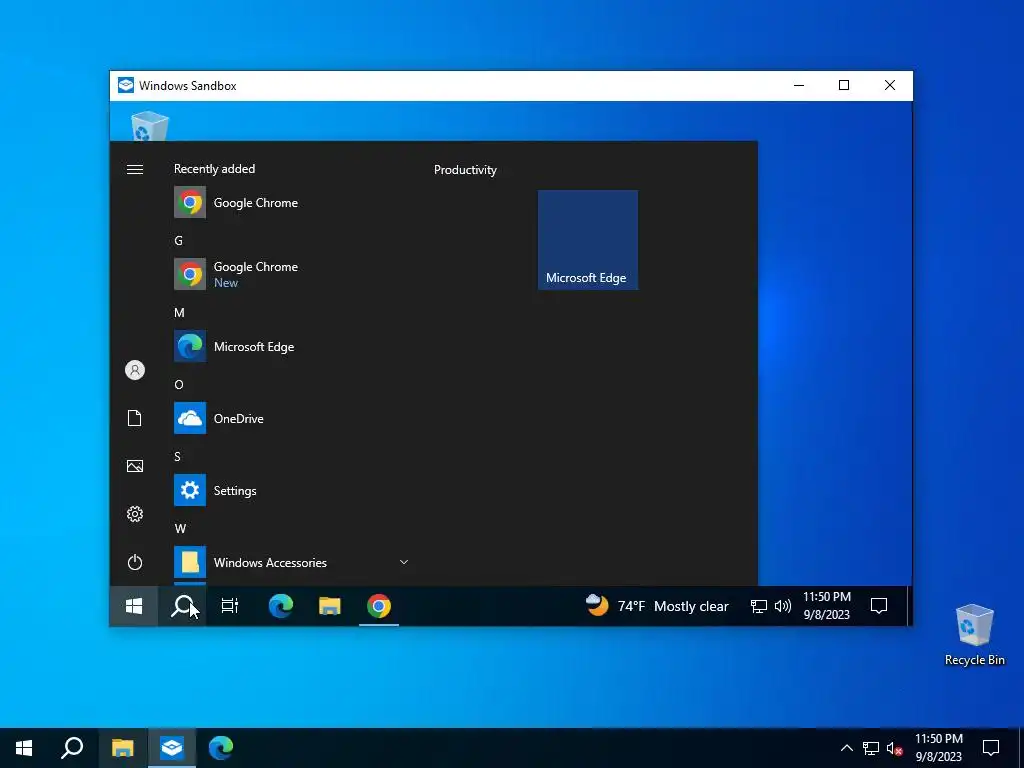Open the sandbox Start menu hamburger icon

click(x=135, y=170)
